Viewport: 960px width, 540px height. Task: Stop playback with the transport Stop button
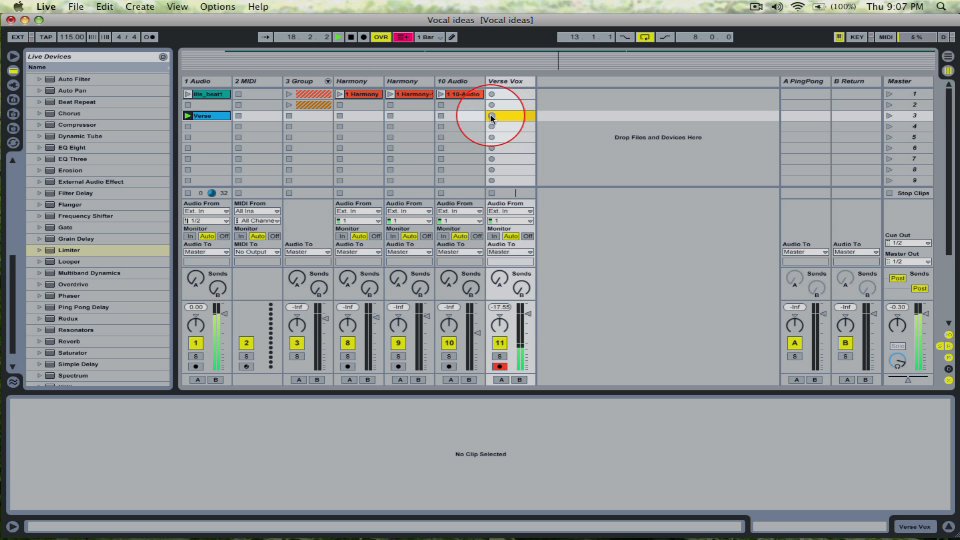coord(351,37)
